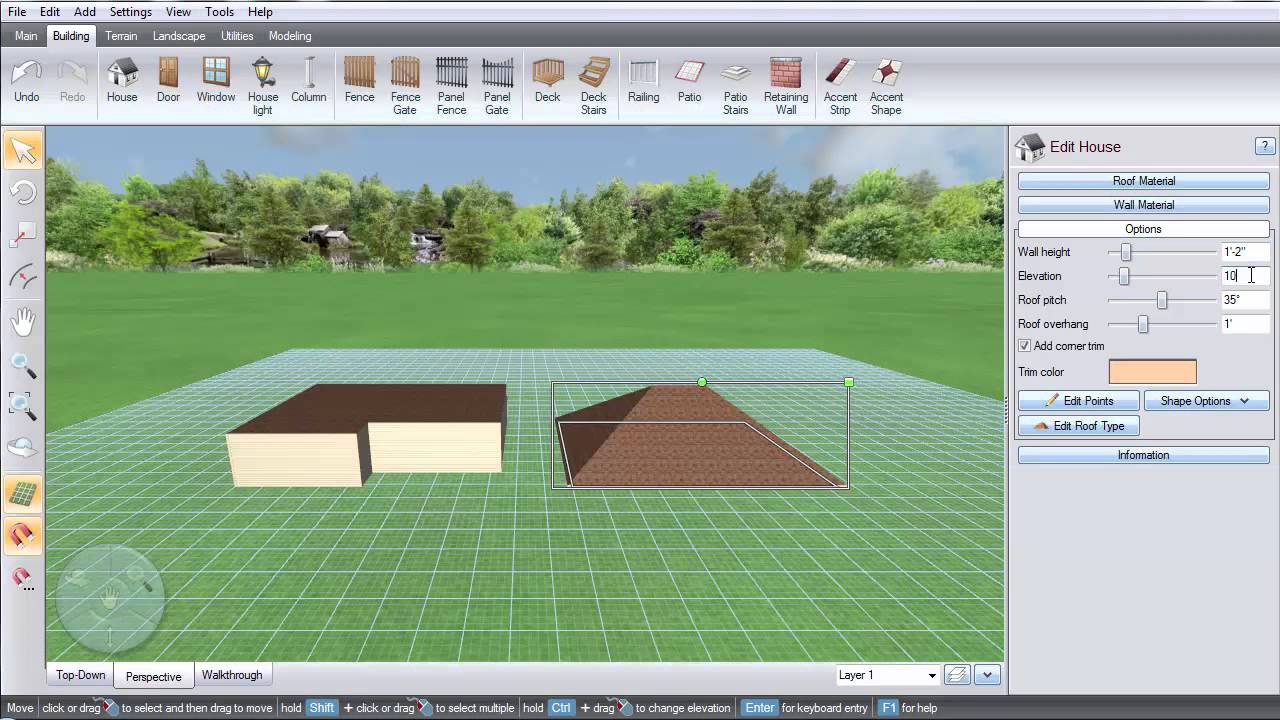The height and width of the screenshot is (720, 1280).
Task: Click the Edit Points button
Action: pos(1079,401)
